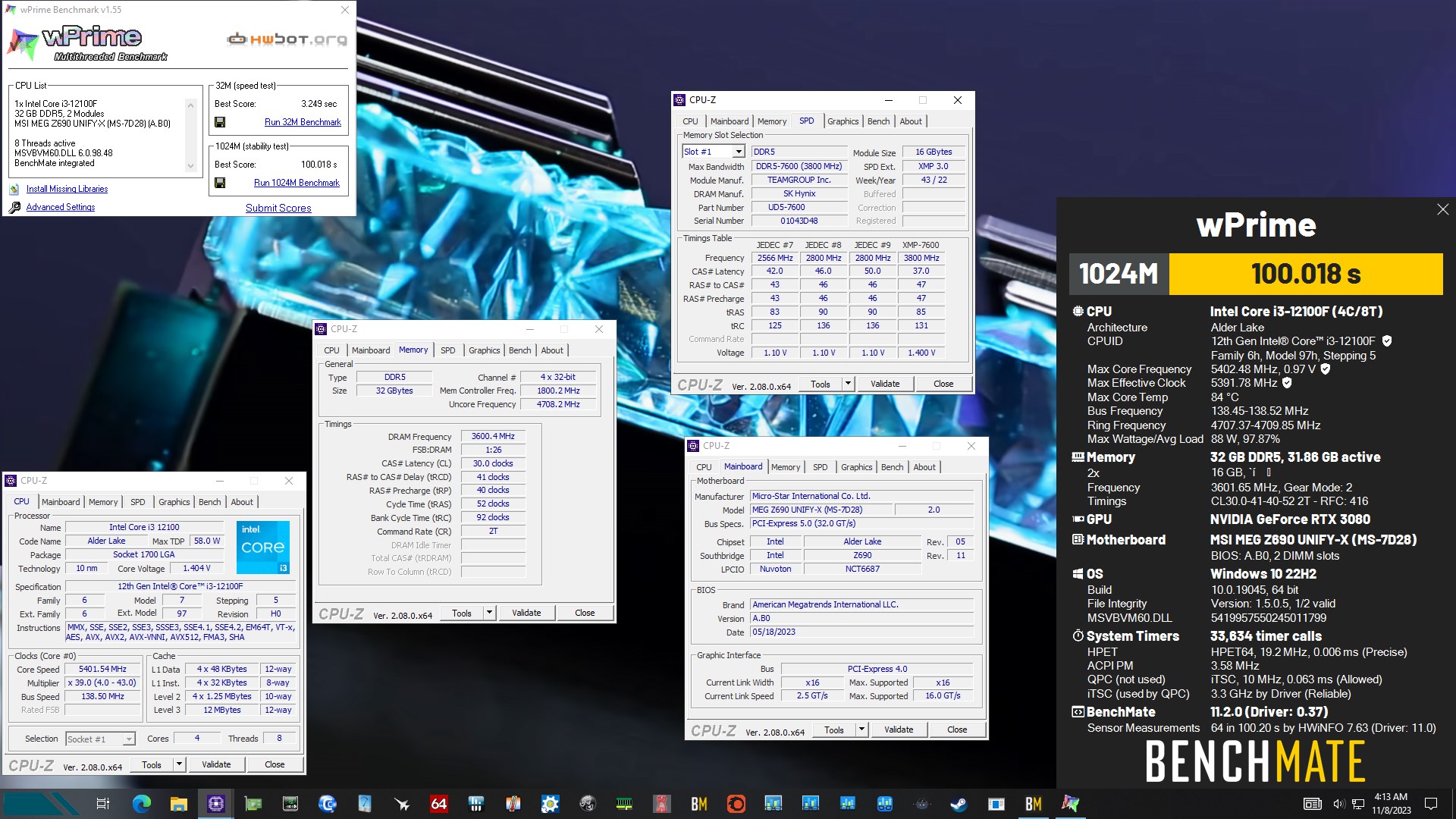Click the blue gear taskbar icon

(x=550, y=804)
